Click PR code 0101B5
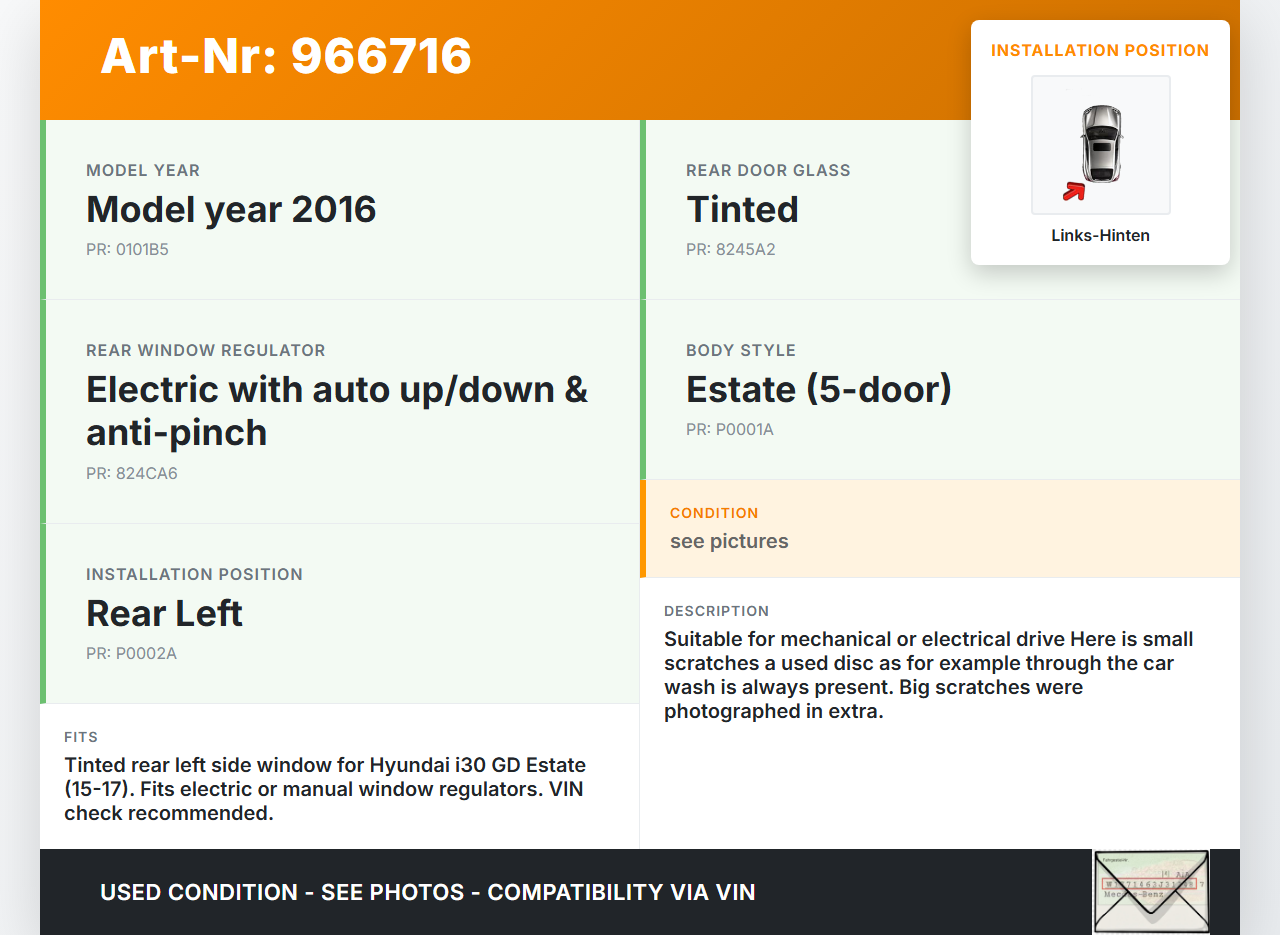Image resolution: width=1280 pixels, height=935 pixels. pos(127,250)
